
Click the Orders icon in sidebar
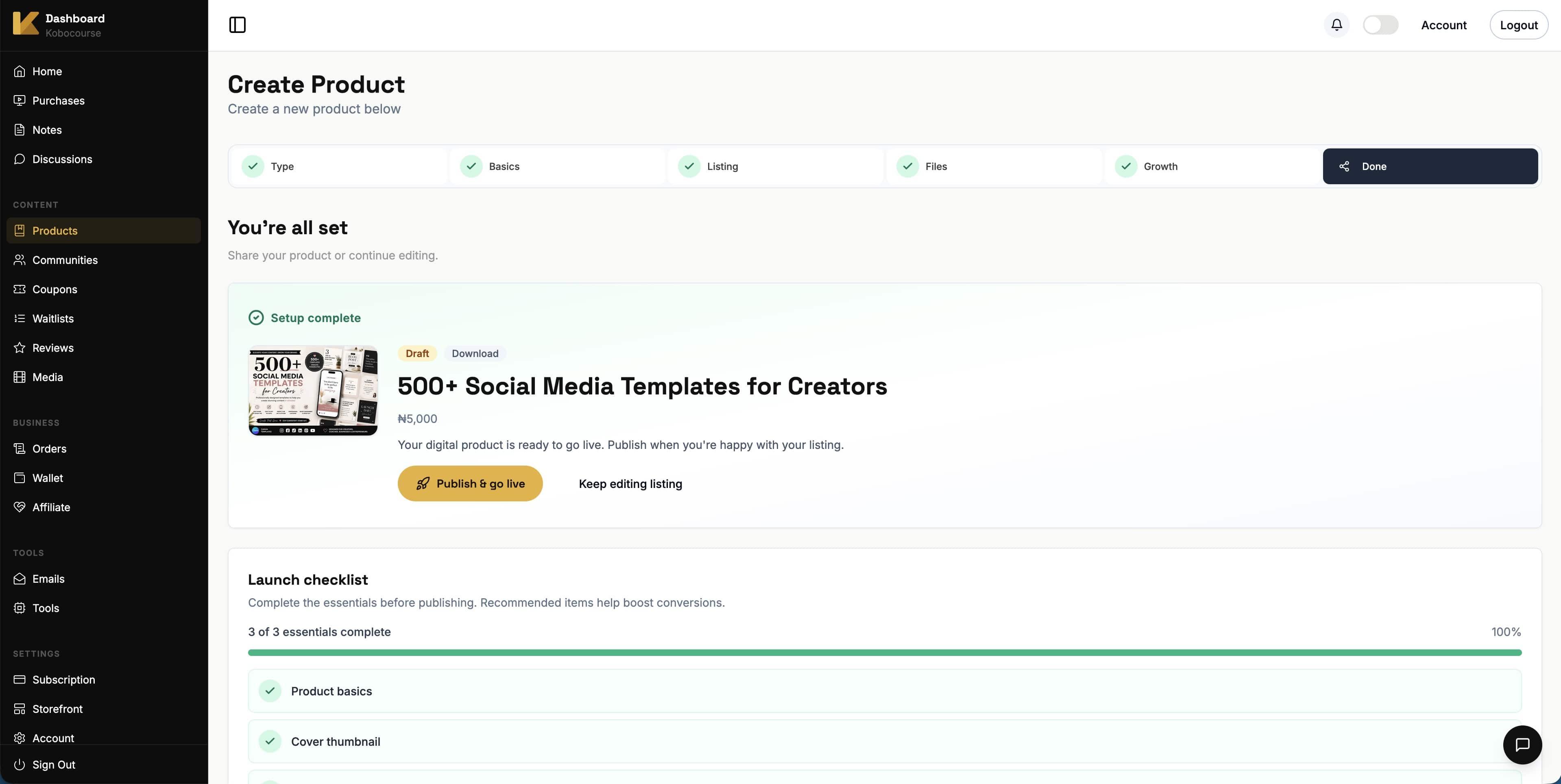(x=20, y=449)
